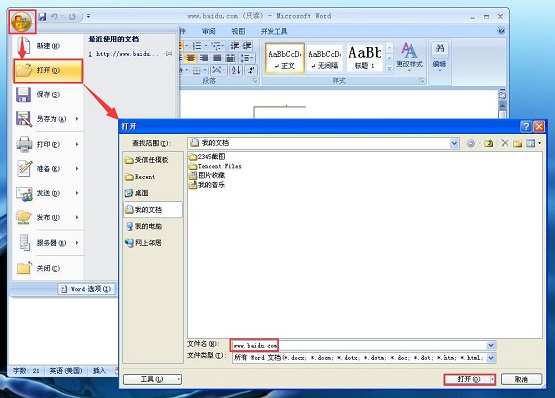Expand the 另存为 submenu arrow
Screen dimensions: 555x398
(x=77, y=119)
